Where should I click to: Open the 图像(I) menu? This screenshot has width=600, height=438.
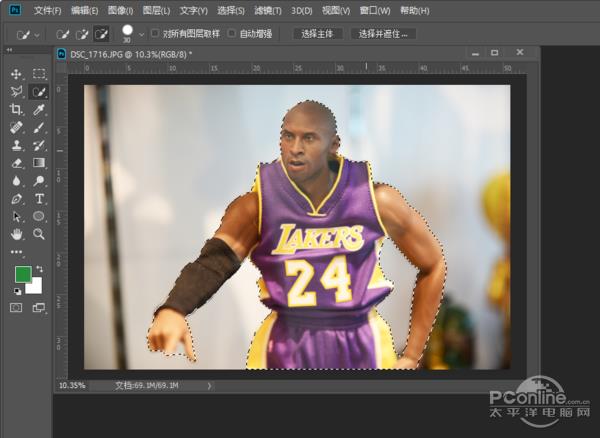click(121, 11)
